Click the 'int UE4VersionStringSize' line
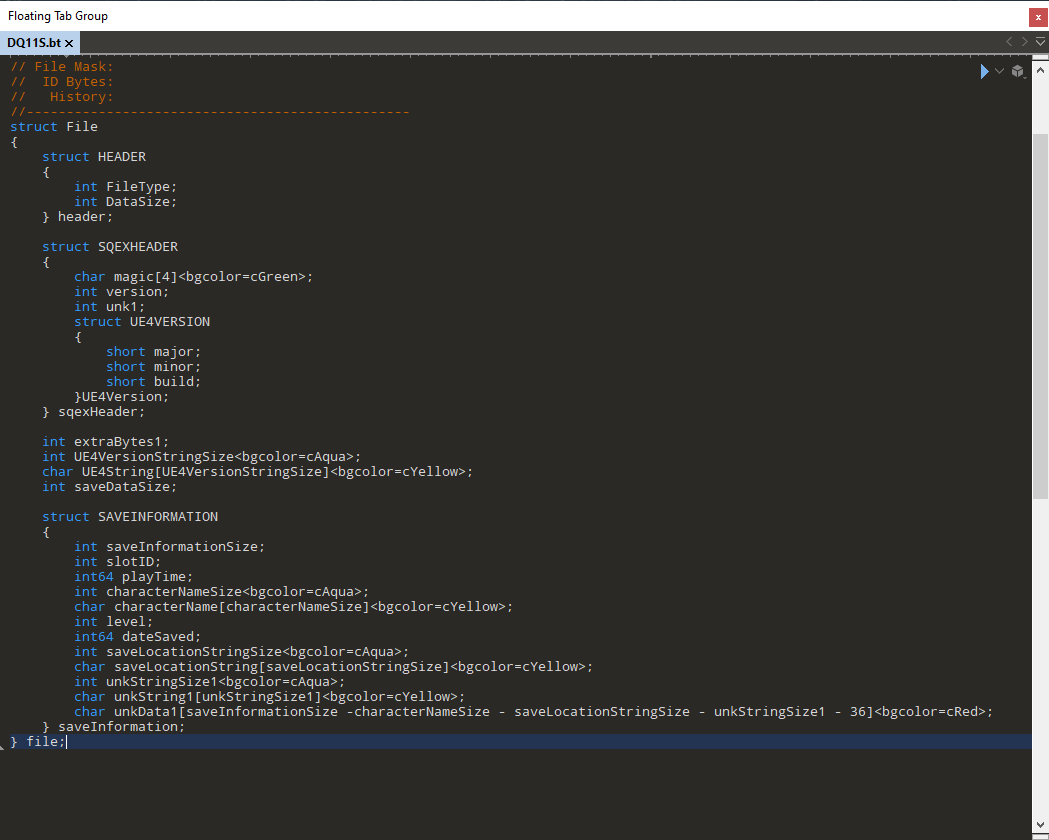Viewport: 1049px width, 840px height. pyautogui.click(x=201, y=457)
